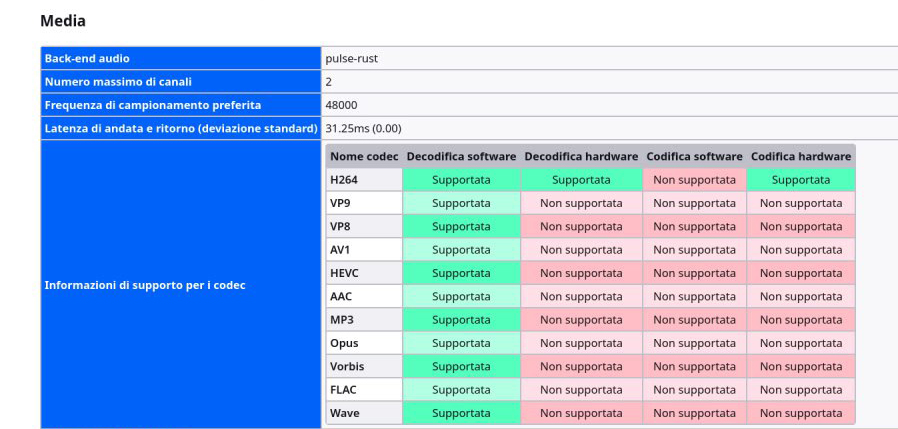This screenshot has width=898, height=429.
Task: Select the 31.25ms (0.00) latency value
Action: click(x=363, y=128)
